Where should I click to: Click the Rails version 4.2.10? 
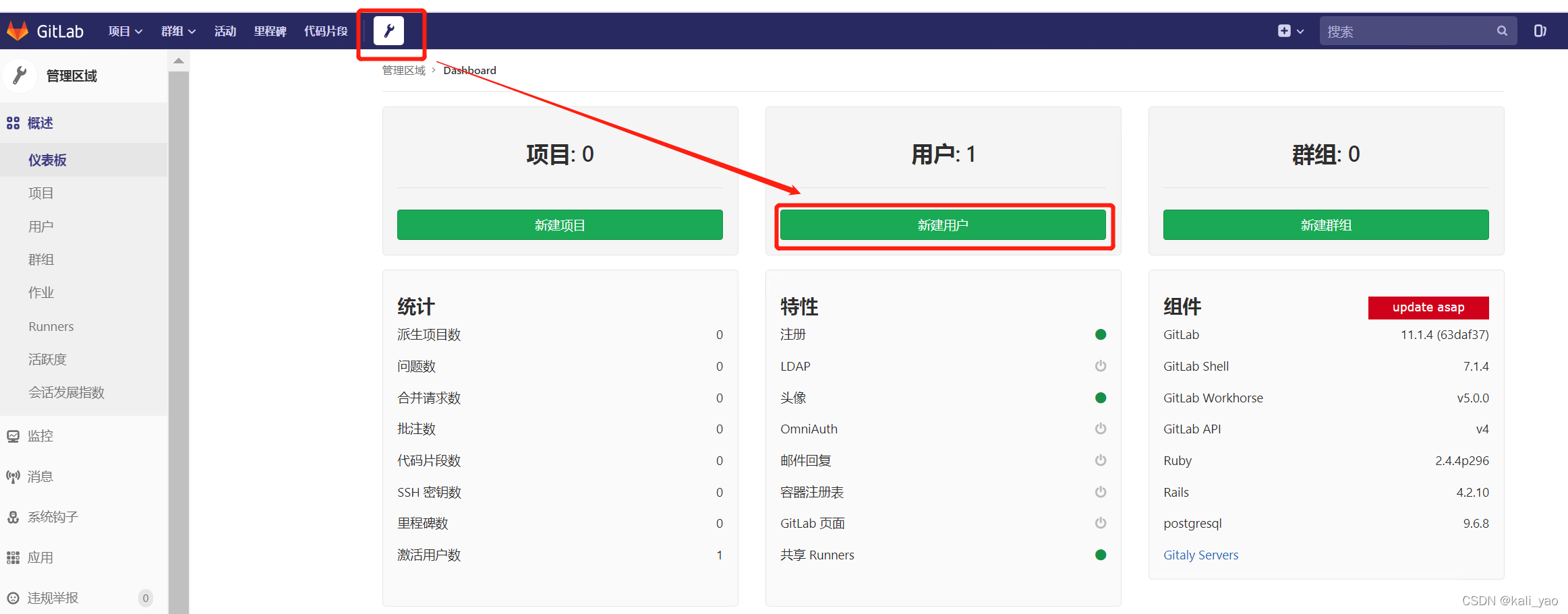click(x=1472, y=492)
